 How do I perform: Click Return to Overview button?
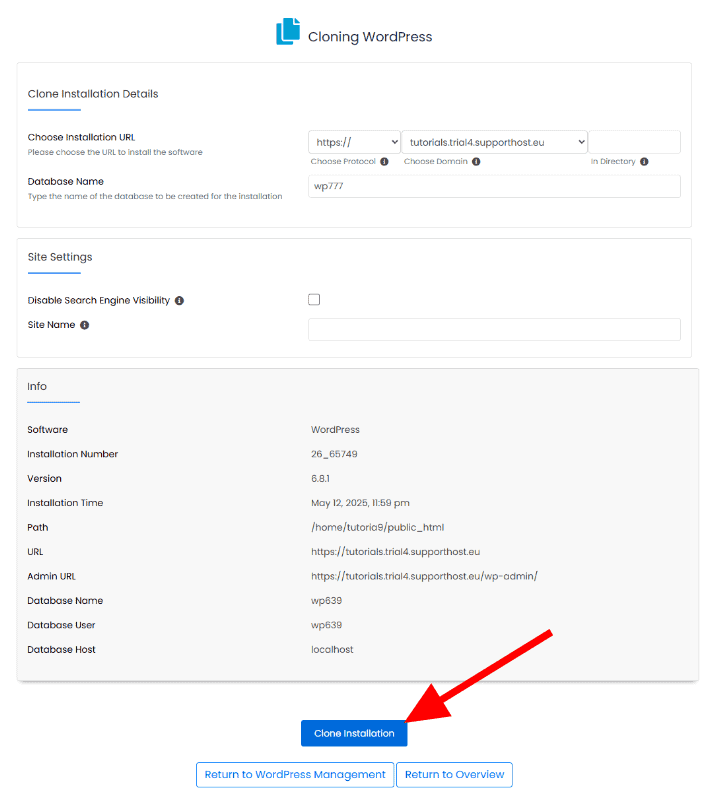coord(454,774)
